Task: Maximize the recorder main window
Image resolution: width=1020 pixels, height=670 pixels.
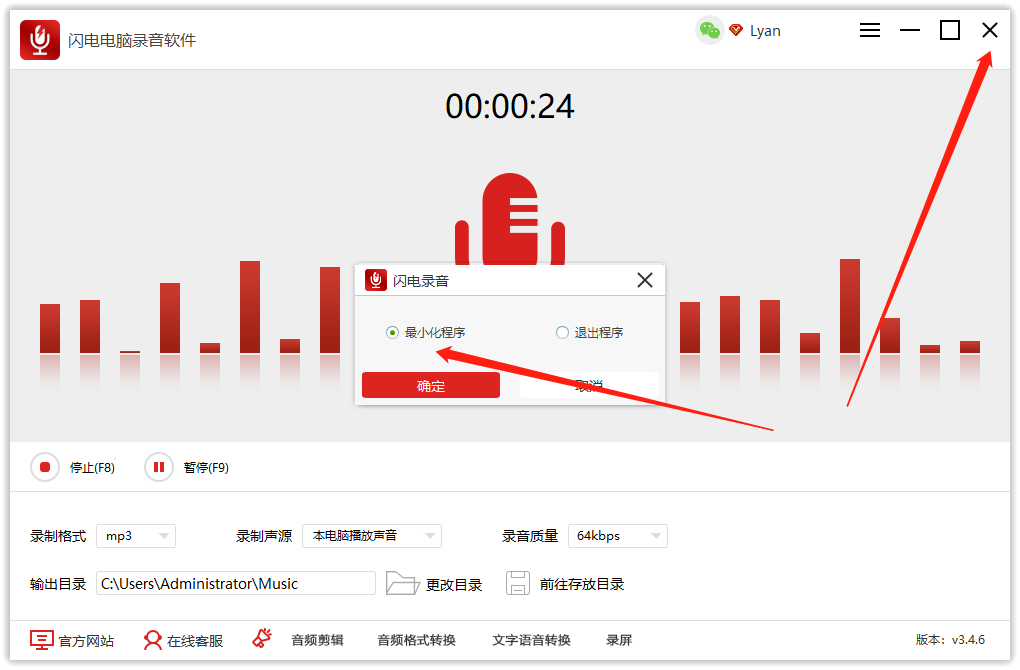Action: tap(950, 30)
